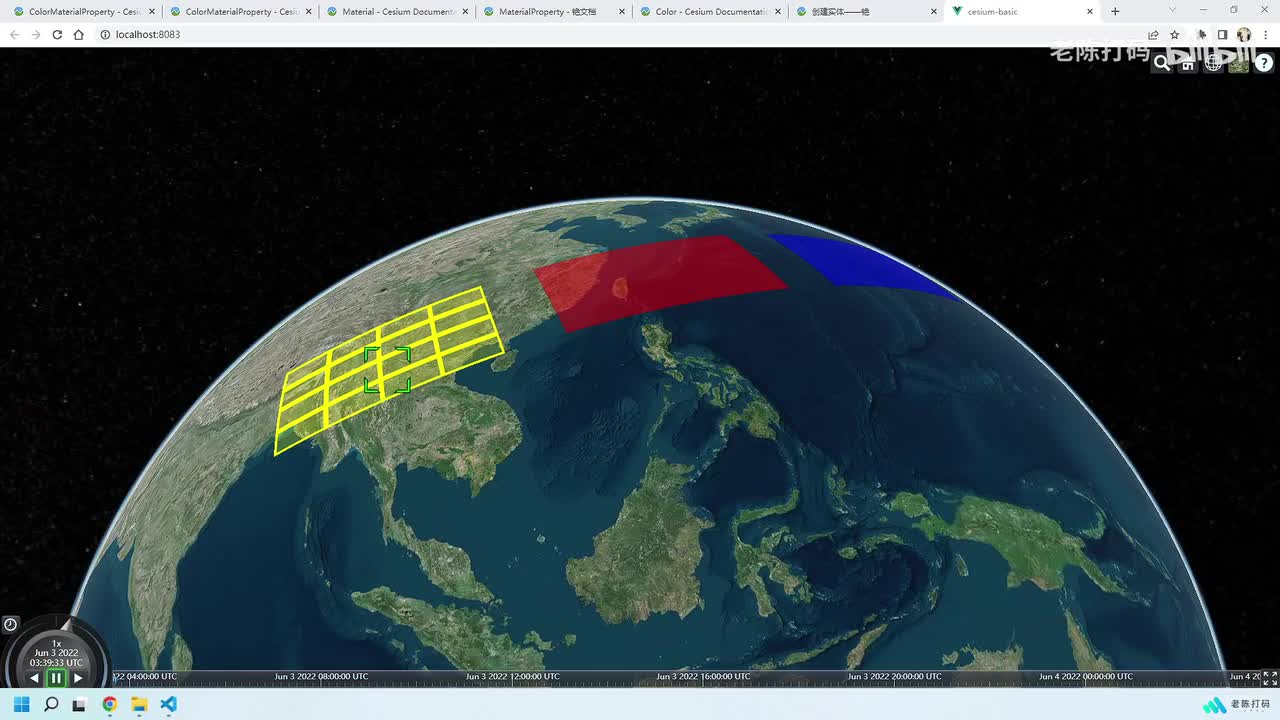1280x720 pixels.
Task: Click the real-time clock icon in animation widget
Action: tap(10, 624)
